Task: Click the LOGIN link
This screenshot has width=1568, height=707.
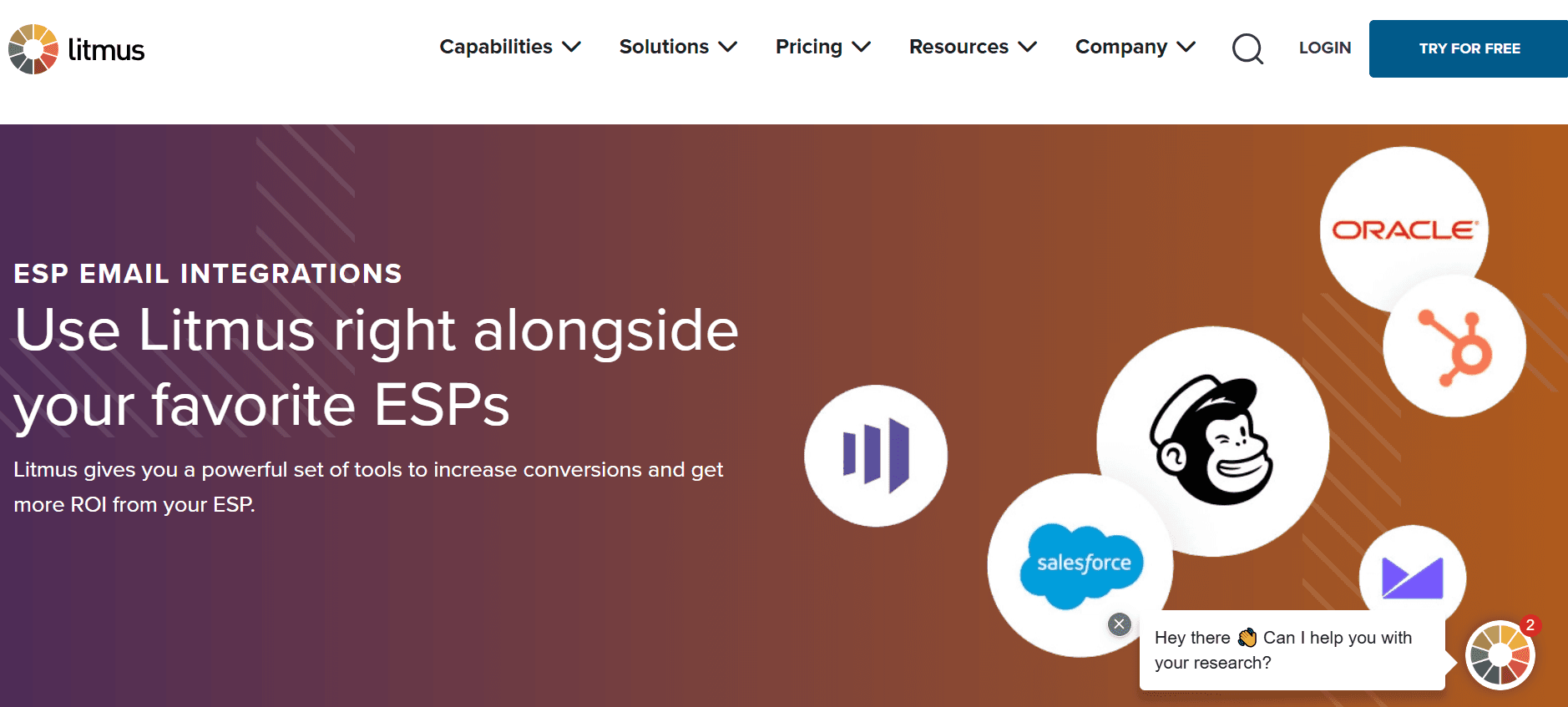Action: tap(1325, 48)
